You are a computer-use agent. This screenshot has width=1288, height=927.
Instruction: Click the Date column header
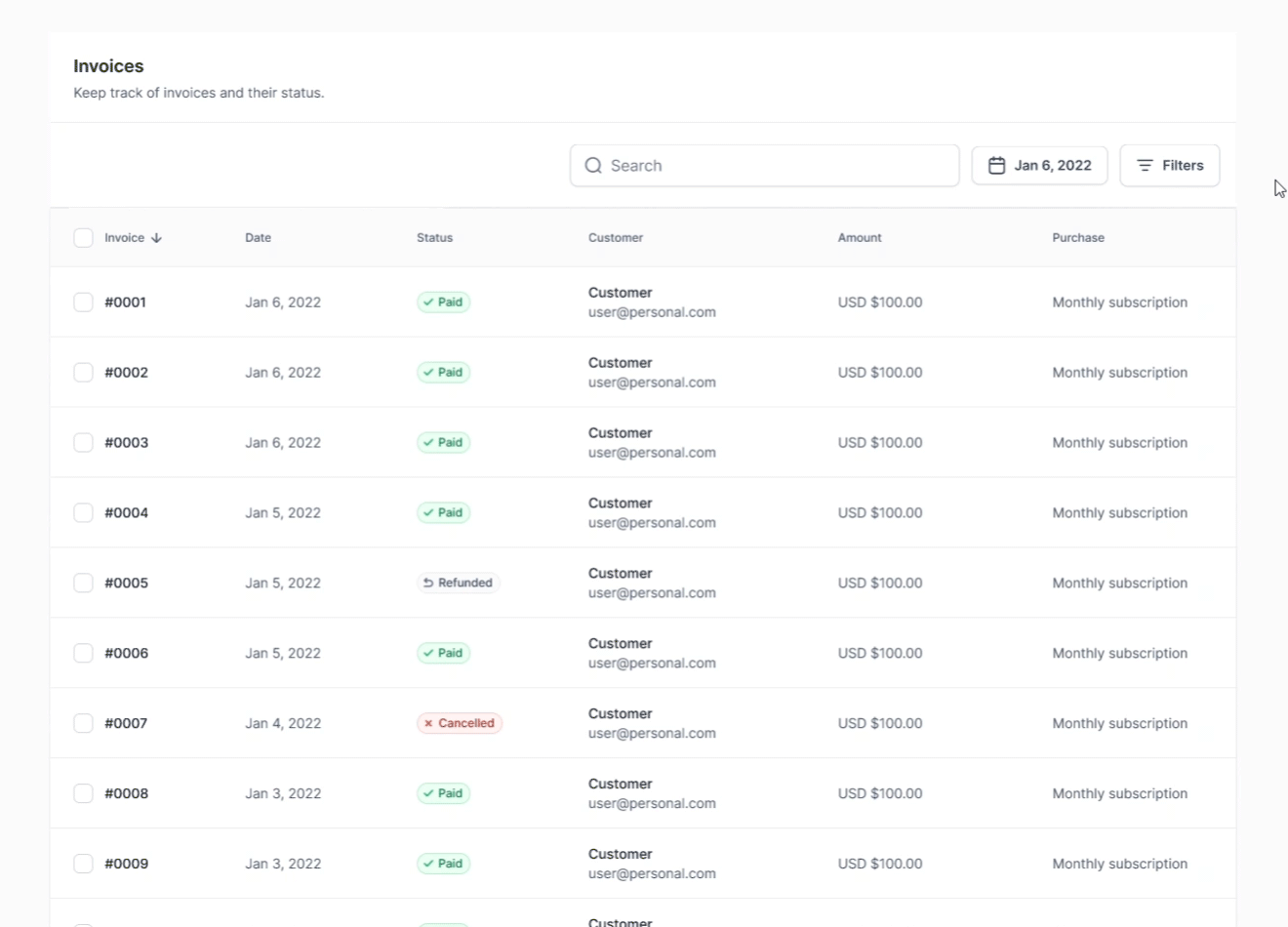click(258, 238)
